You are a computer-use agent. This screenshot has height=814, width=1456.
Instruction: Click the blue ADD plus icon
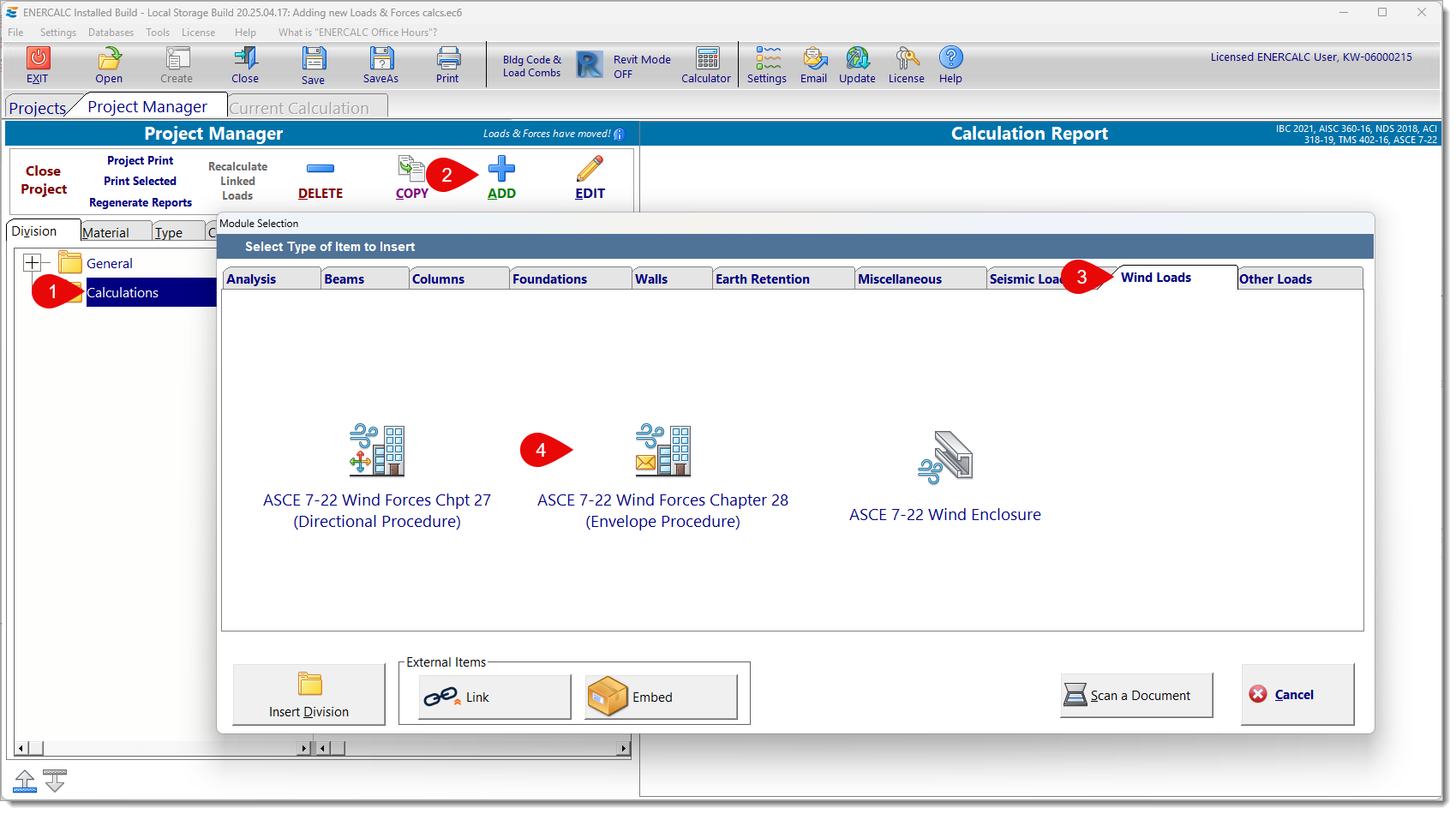(501, 169)
